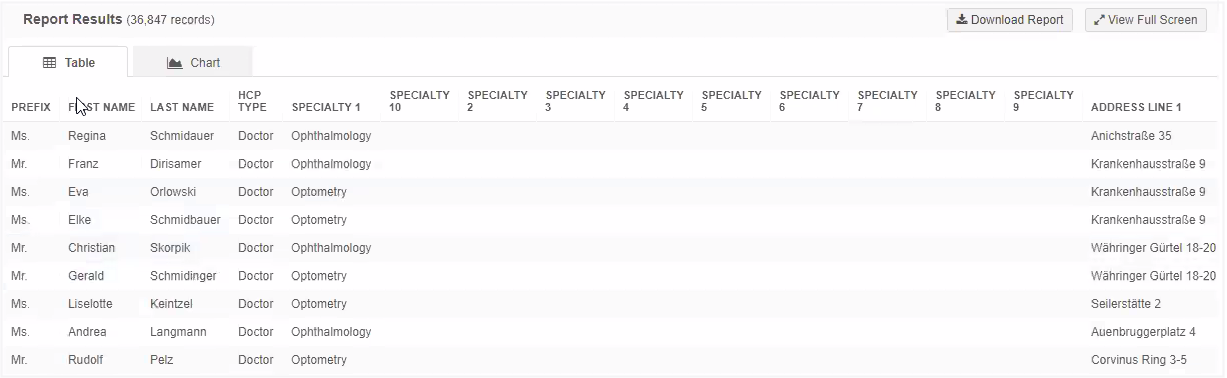
Task: Select the Regina Schmidauer row
Action: pos(613,136)
